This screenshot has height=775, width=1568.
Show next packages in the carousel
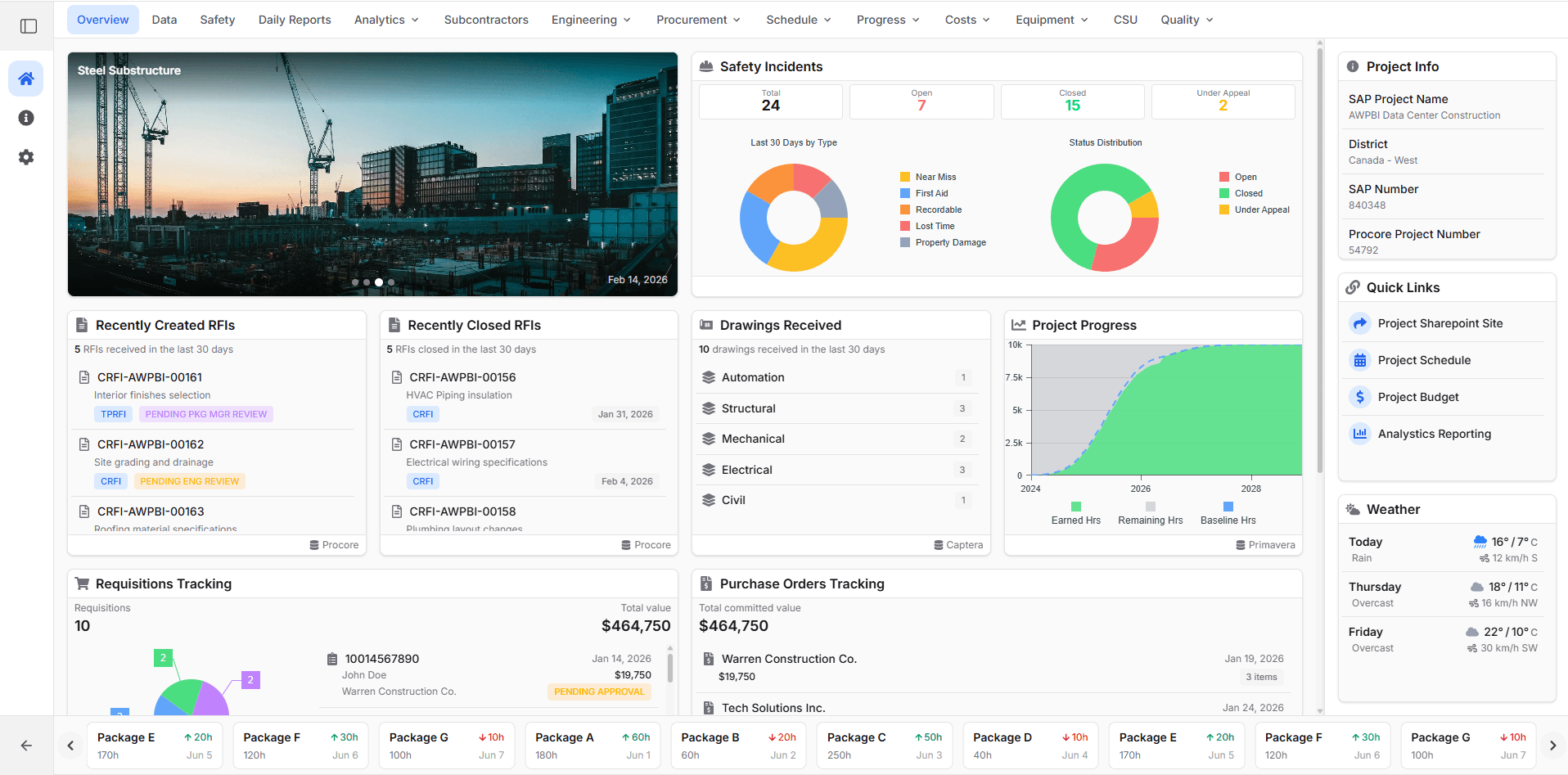(x=1552, y=746)
